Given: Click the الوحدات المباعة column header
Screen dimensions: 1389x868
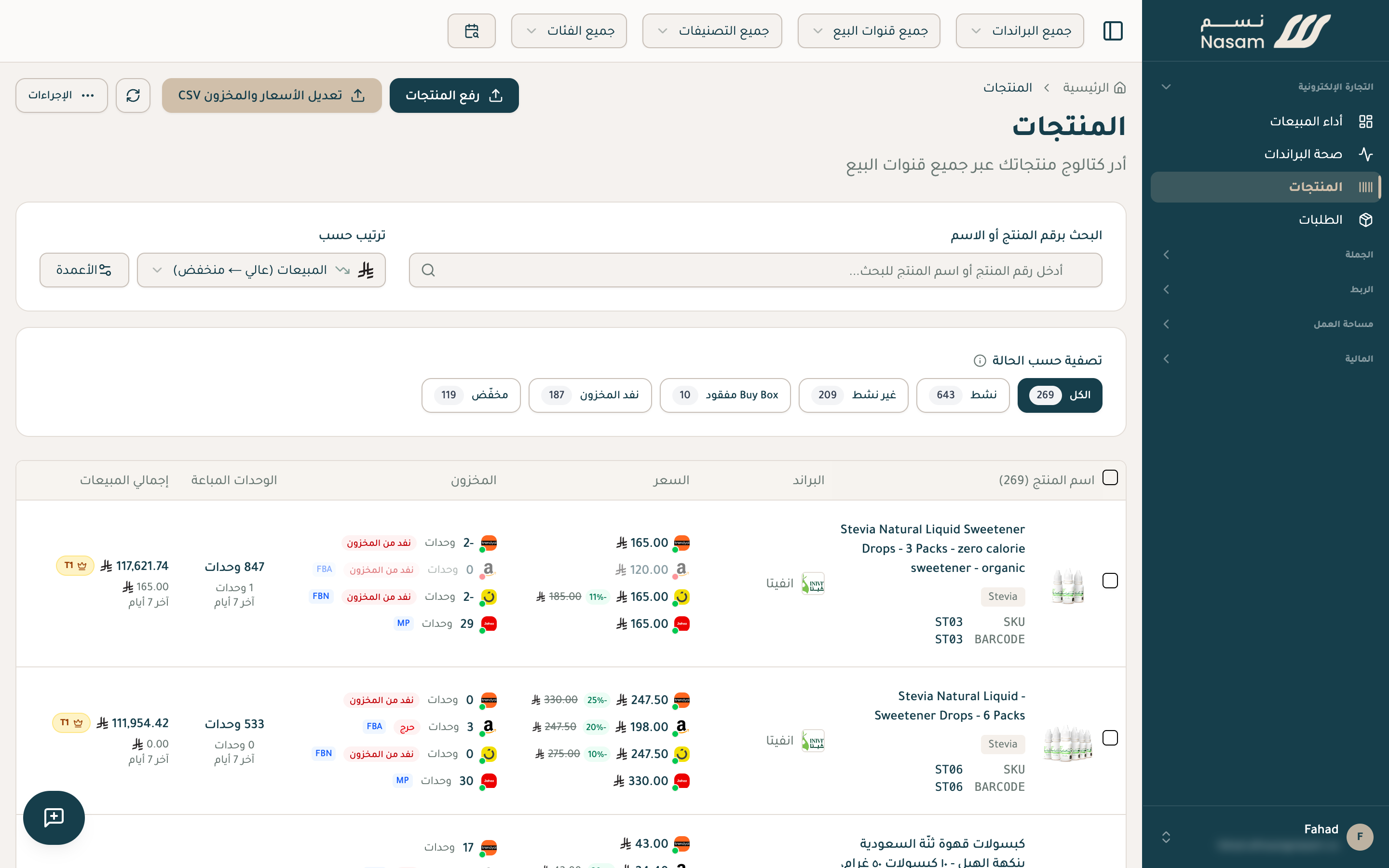Looking at the screenshot, I should pyautogui.click(x=233, y=480).
